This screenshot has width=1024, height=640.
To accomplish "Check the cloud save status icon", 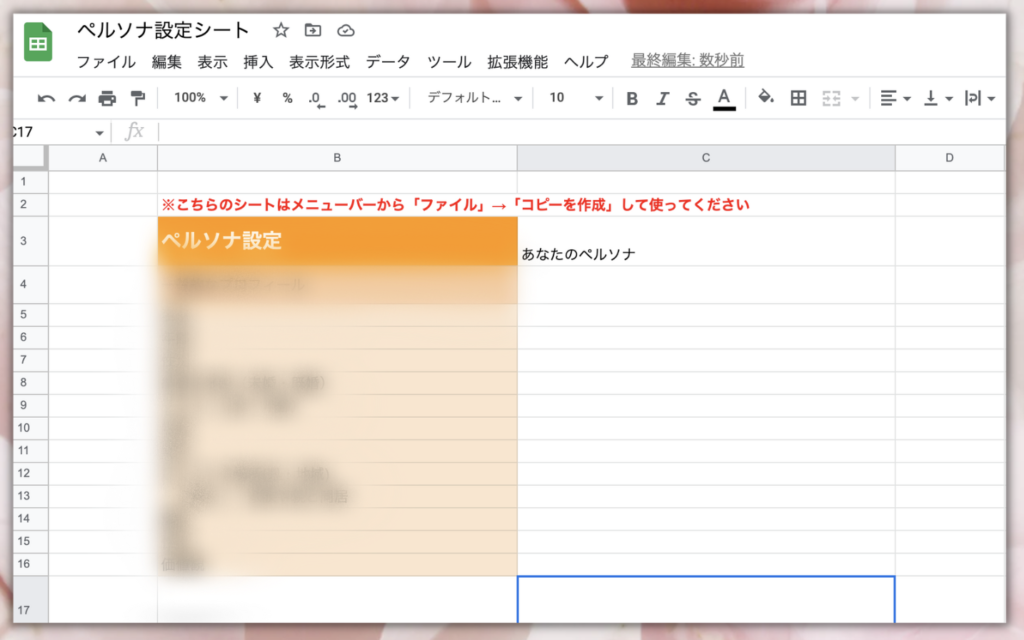I will coord(345,30).
